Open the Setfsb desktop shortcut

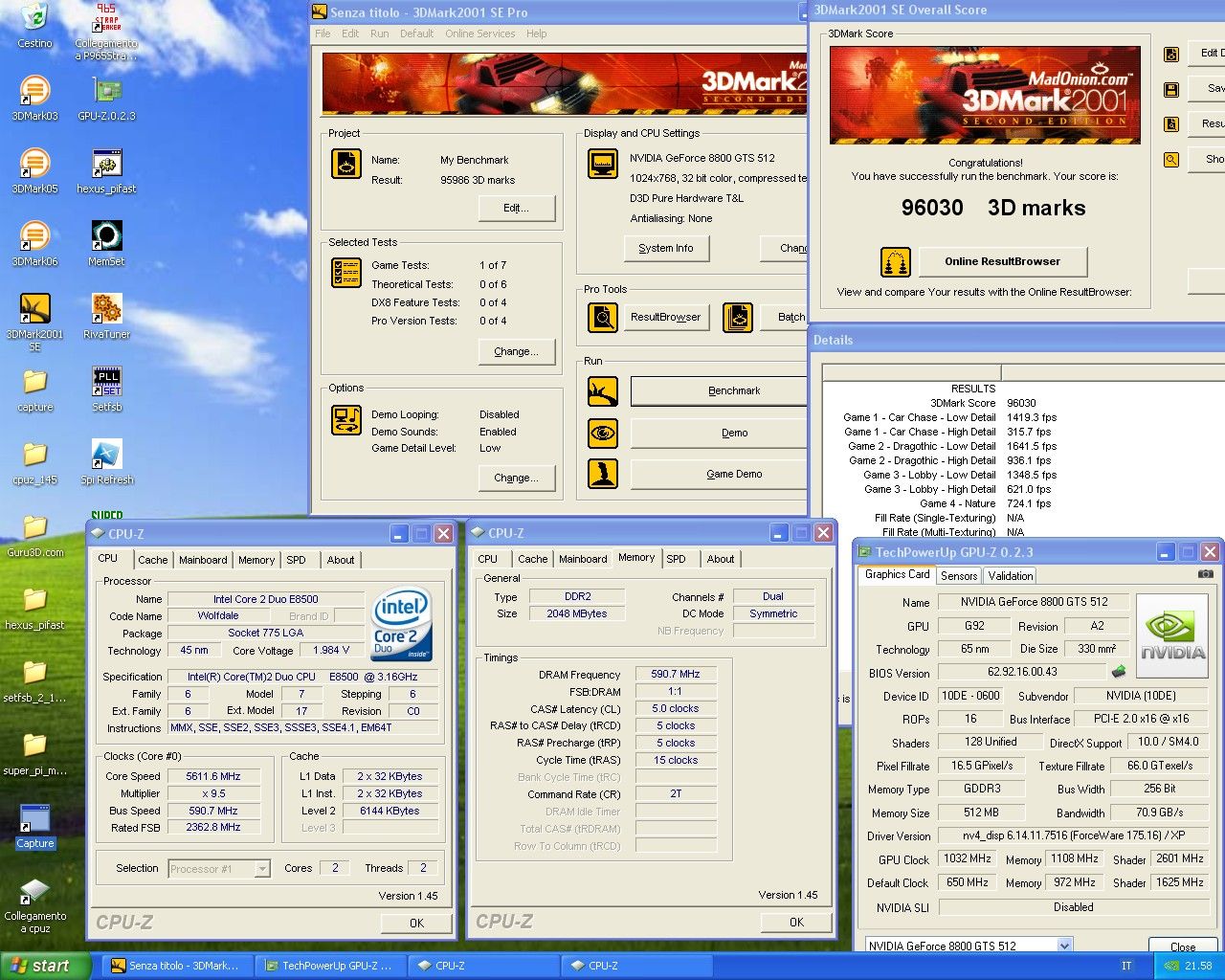106,389
